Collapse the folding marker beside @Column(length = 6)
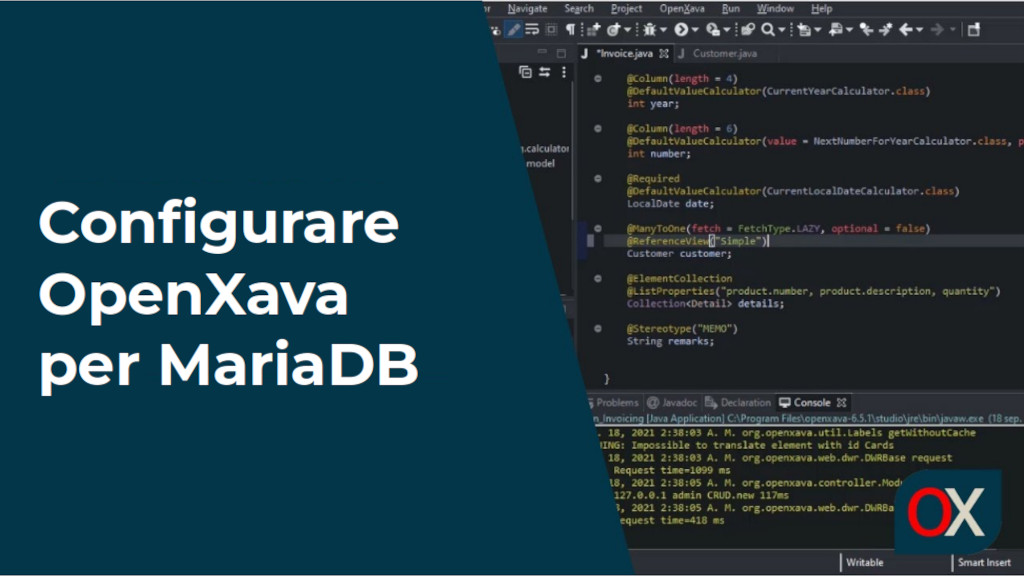Screen dimensions: 1024x577 click(x=598, y=129)
